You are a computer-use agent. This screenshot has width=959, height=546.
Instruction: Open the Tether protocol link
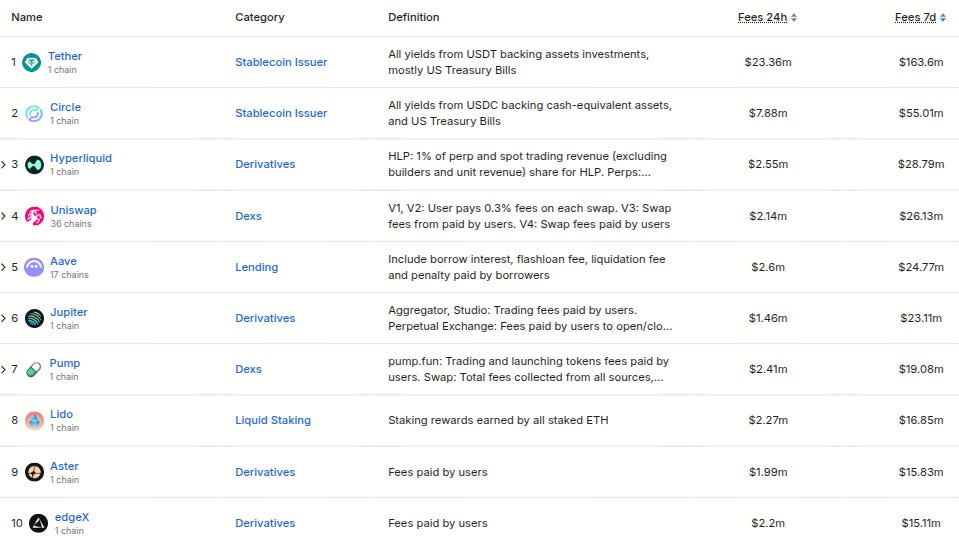pos(65,56)
